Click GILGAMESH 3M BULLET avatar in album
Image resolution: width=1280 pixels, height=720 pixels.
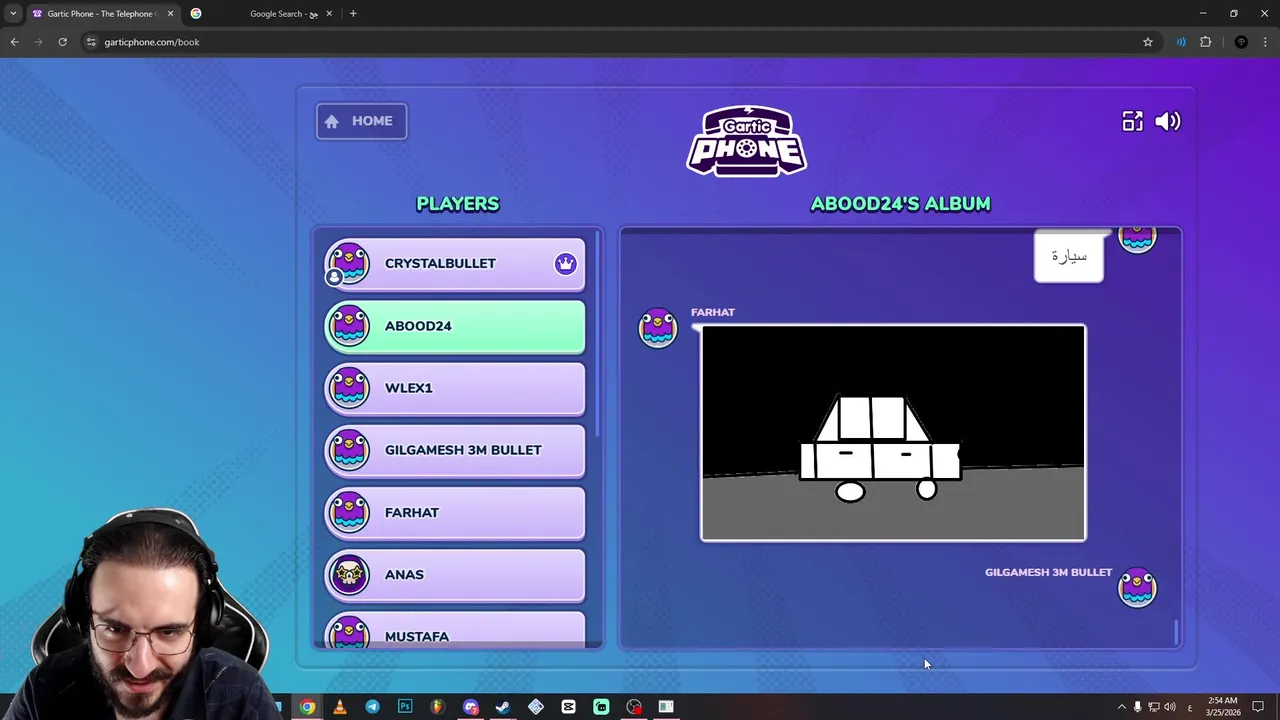(x=1137, y=588)
